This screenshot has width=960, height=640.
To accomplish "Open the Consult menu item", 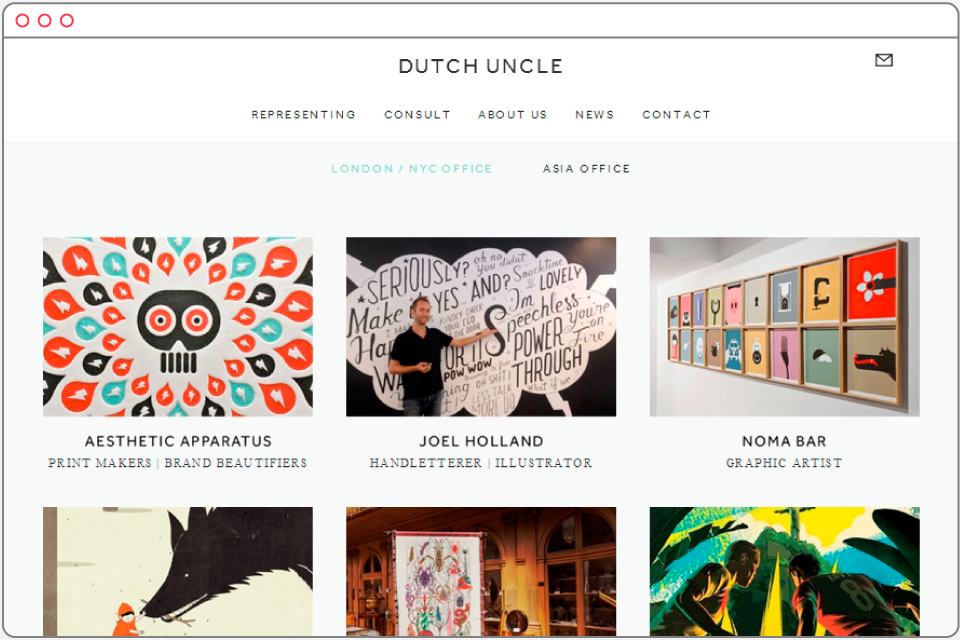I will (x=418, y=115).
